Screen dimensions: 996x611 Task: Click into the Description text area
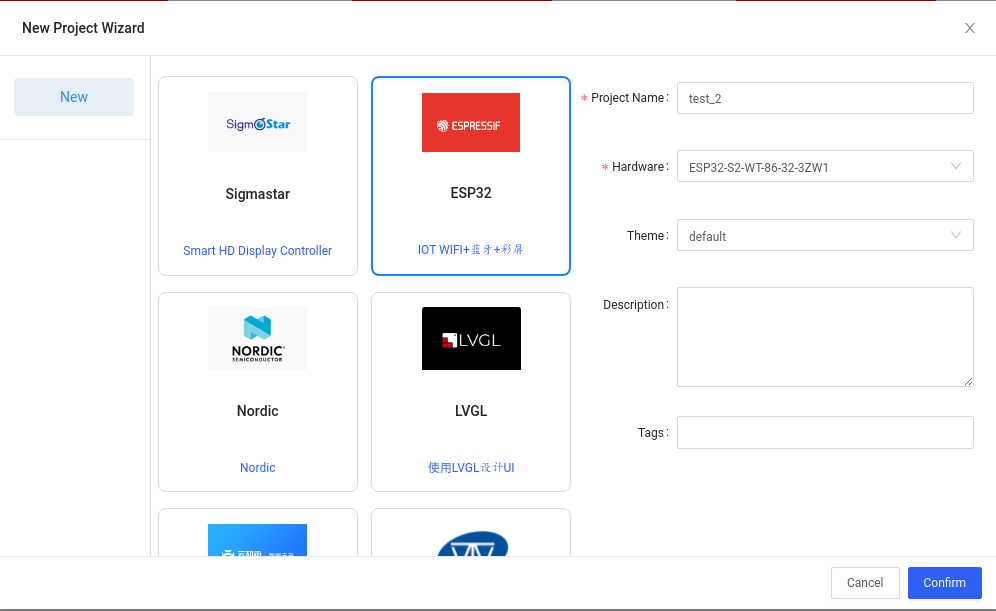825,337
